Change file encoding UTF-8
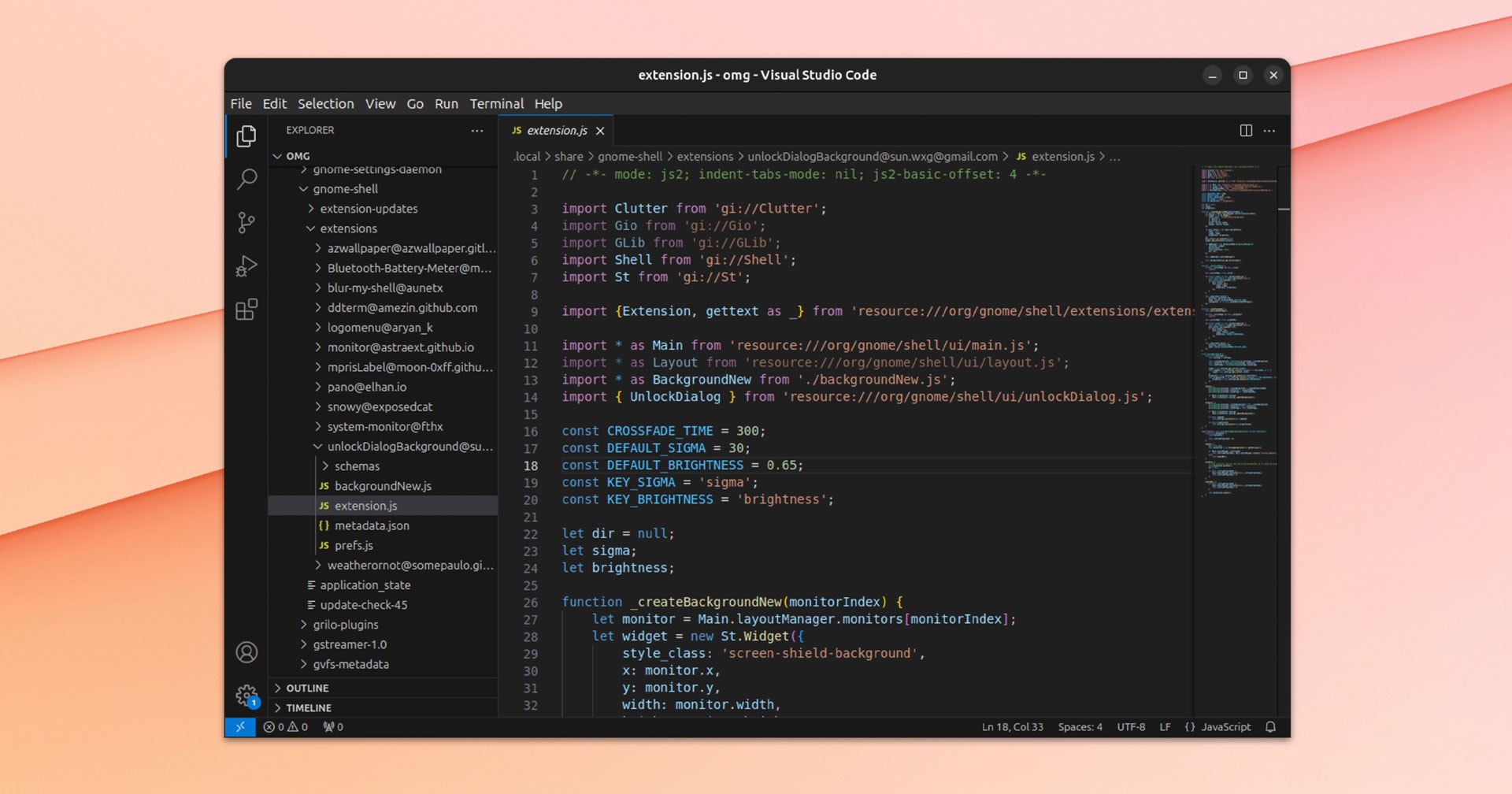 tap(1131, 727)
